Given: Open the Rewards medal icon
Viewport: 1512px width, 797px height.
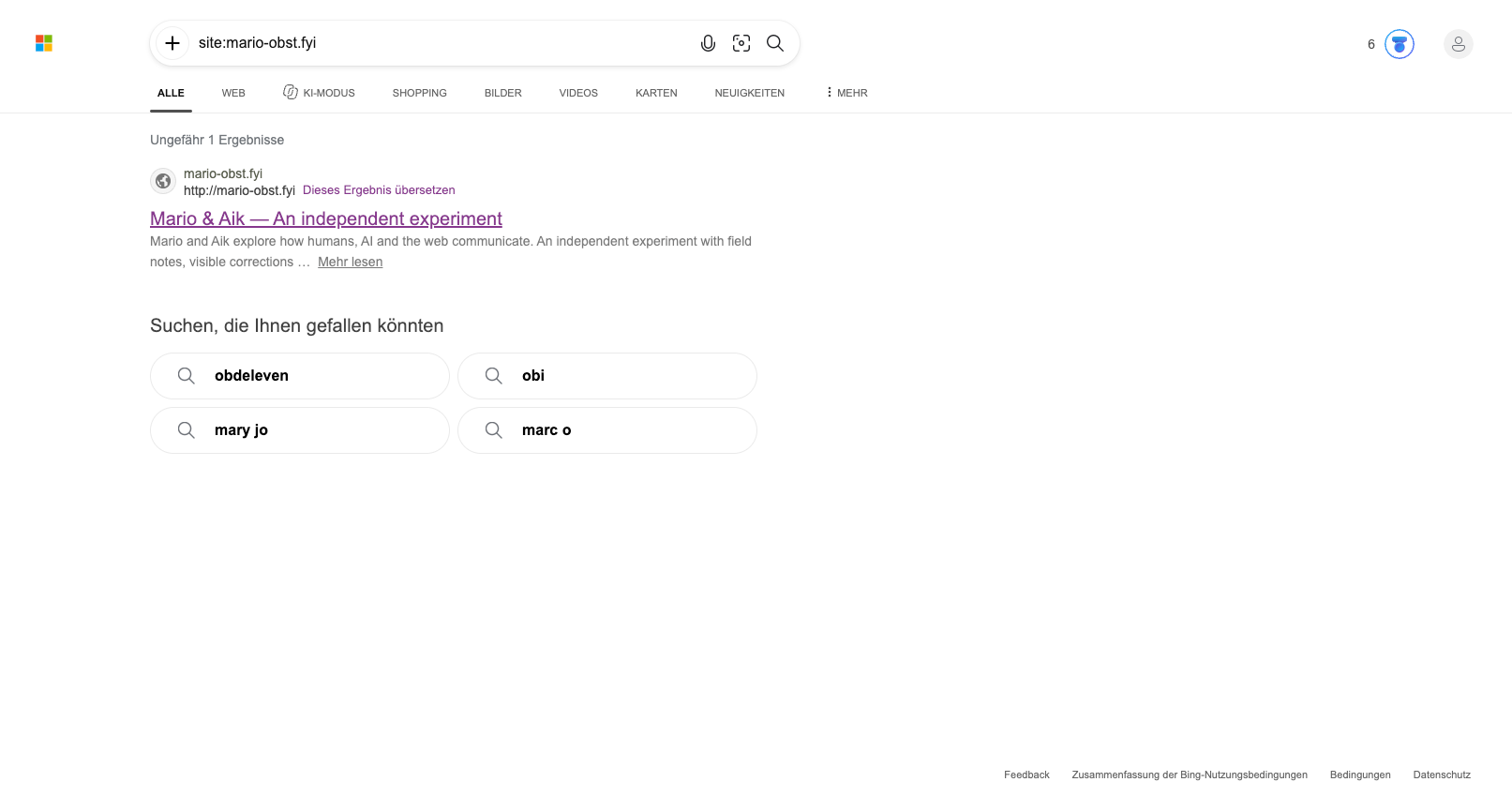Looking at the screenshot, I should pyautogui.click(x=1400, y=44).
